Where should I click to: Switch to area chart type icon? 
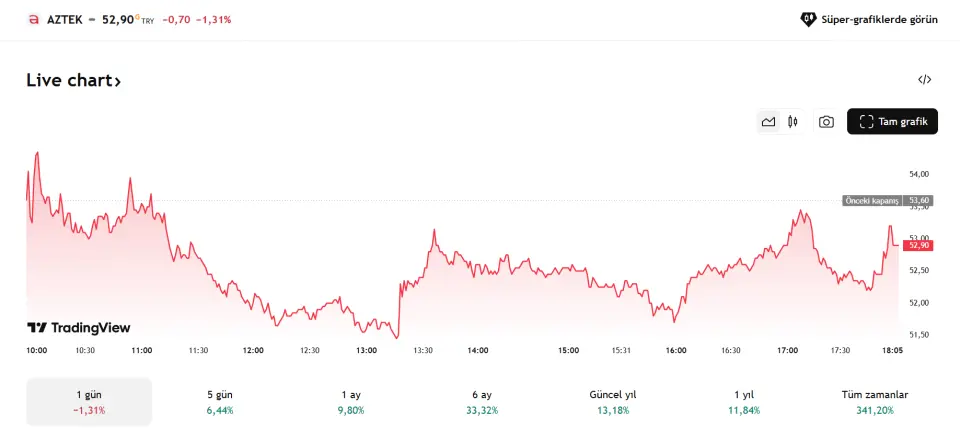tap(768, 122)
